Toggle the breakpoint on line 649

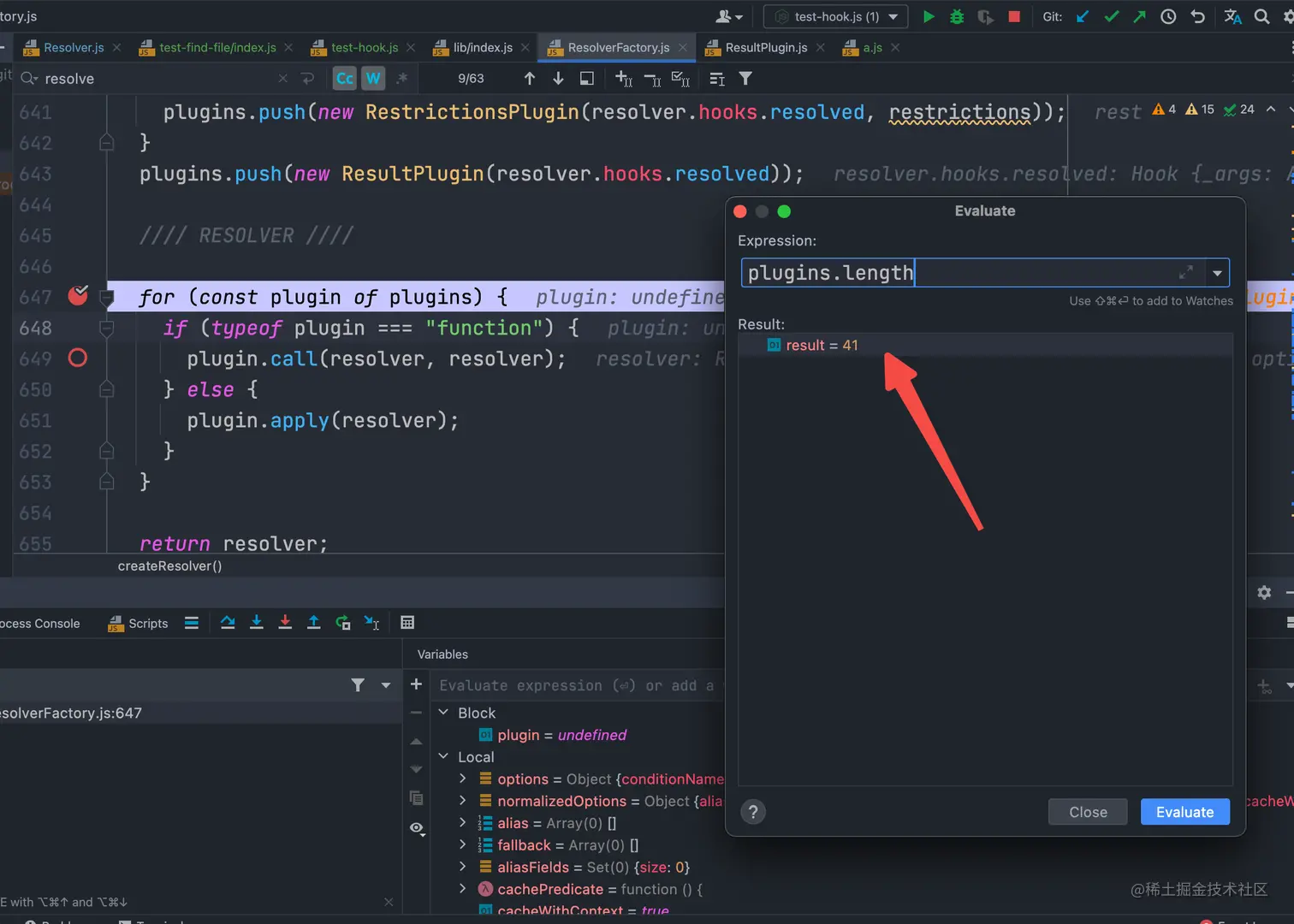78,358
